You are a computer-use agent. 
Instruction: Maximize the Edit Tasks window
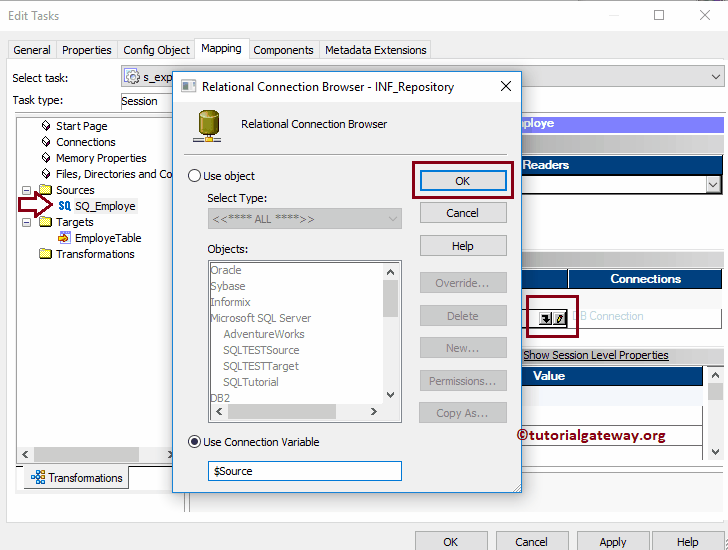(x=659, y=15)
